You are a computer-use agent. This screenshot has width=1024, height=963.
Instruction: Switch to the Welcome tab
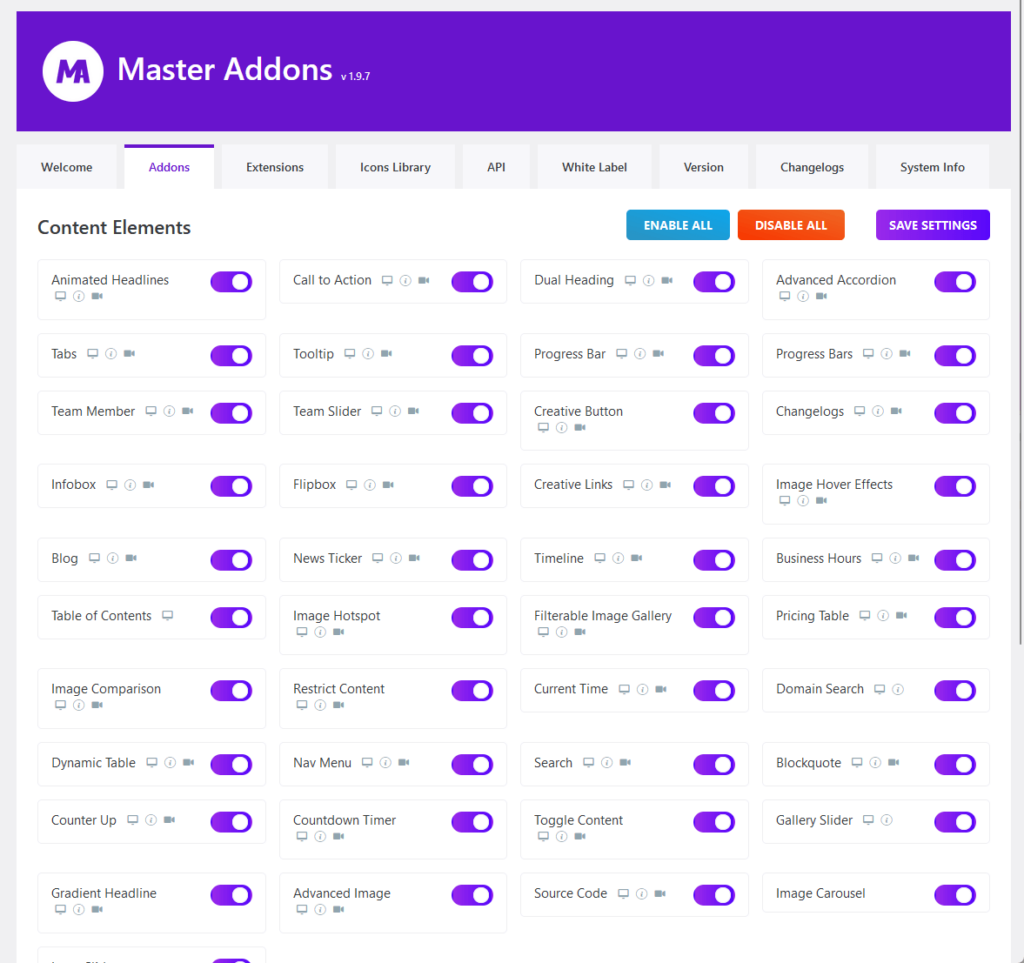click(x=67, y=167)
